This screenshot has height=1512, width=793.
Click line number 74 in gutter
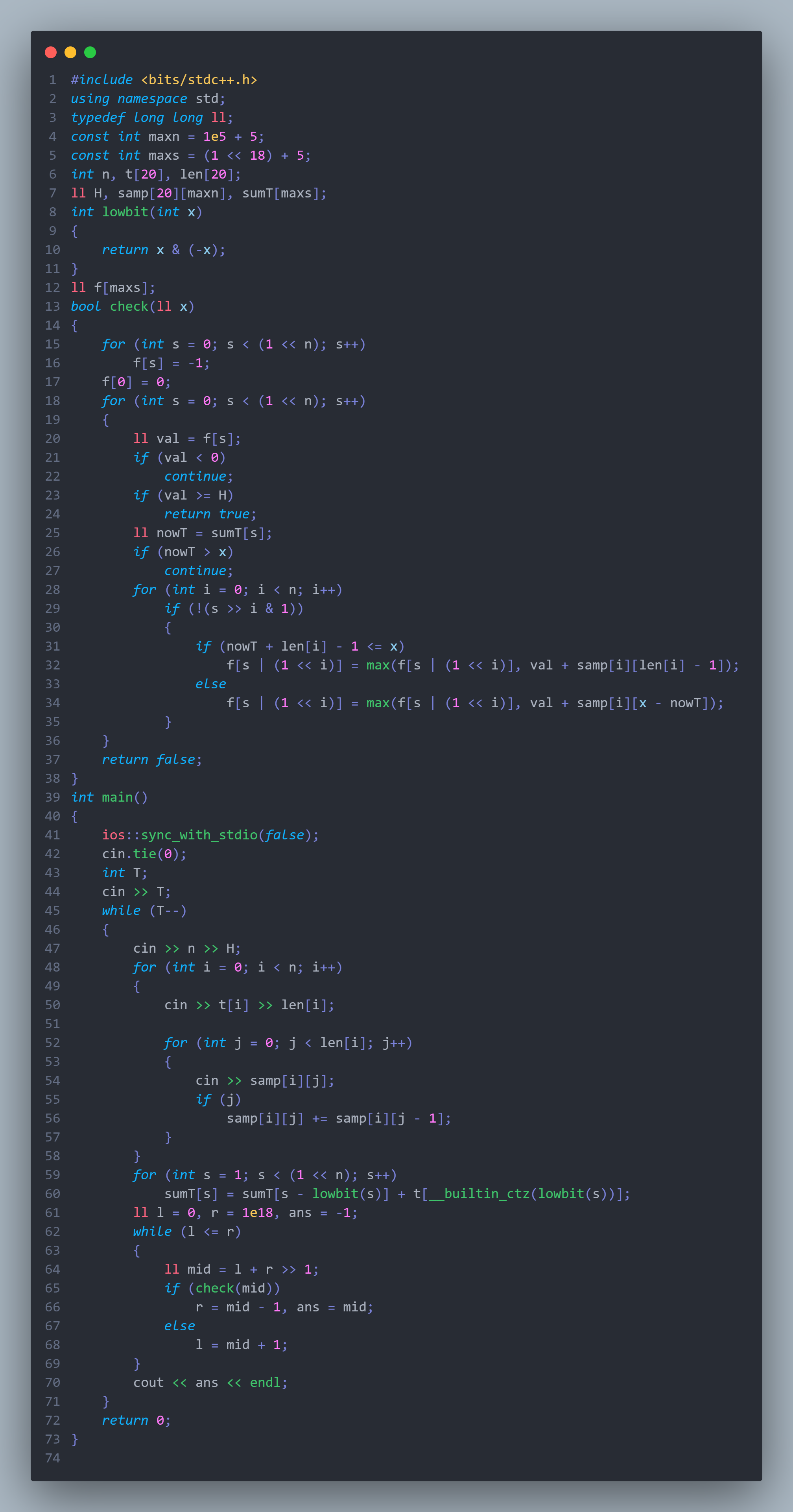coord(53,1458)
